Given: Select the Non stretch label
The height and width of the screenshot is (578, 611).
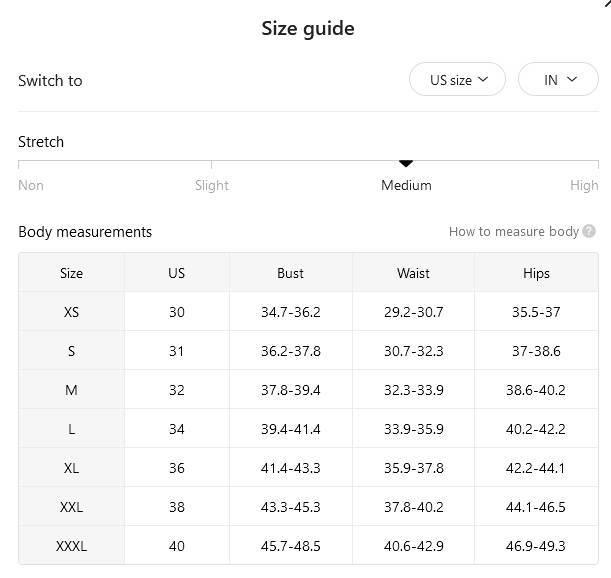Looking at the screenshot, I should [x=31, y=185].
